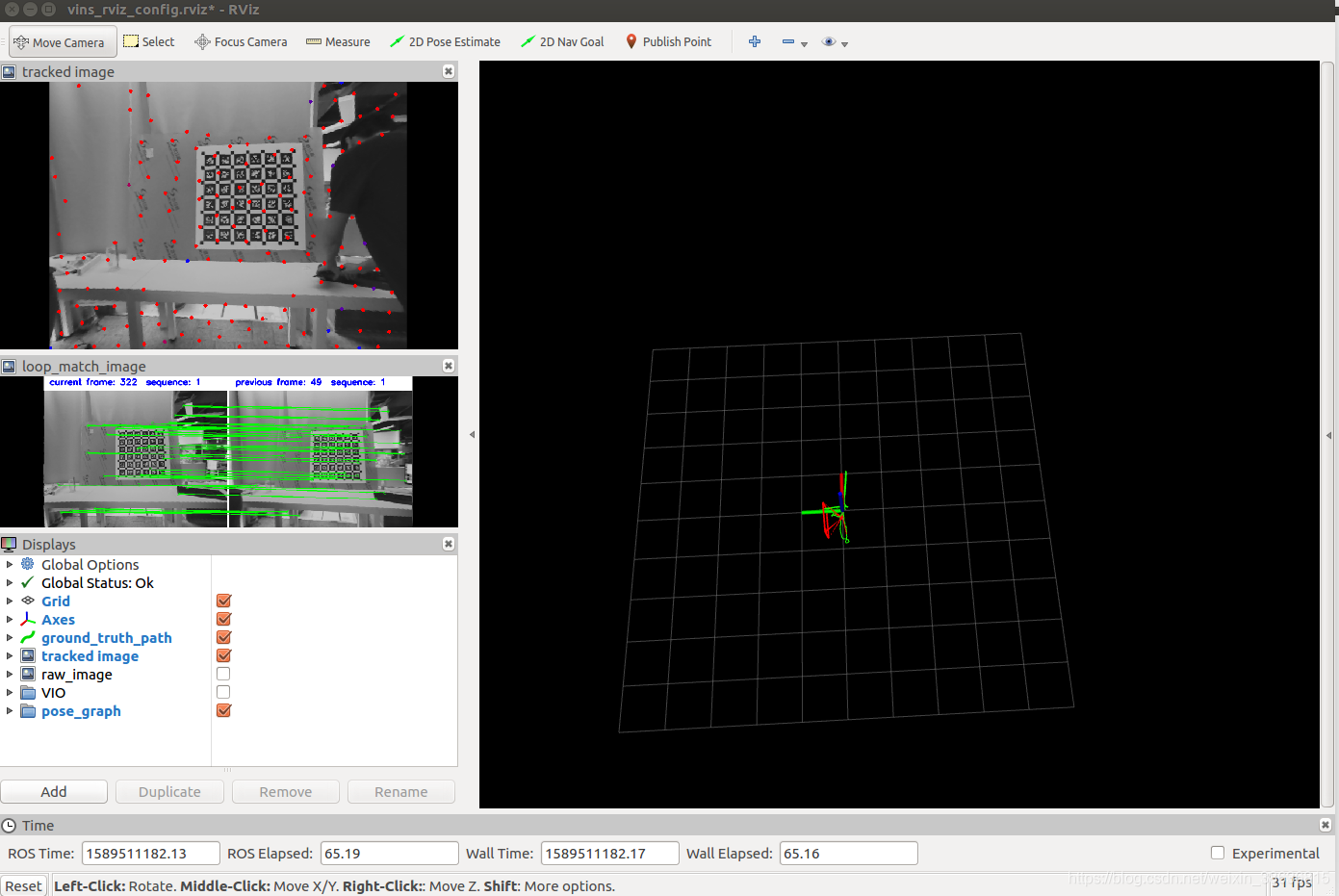Enable the Experimental checkbox
This screenshot has height=896, width=1339.
(x=1218, y=853)
